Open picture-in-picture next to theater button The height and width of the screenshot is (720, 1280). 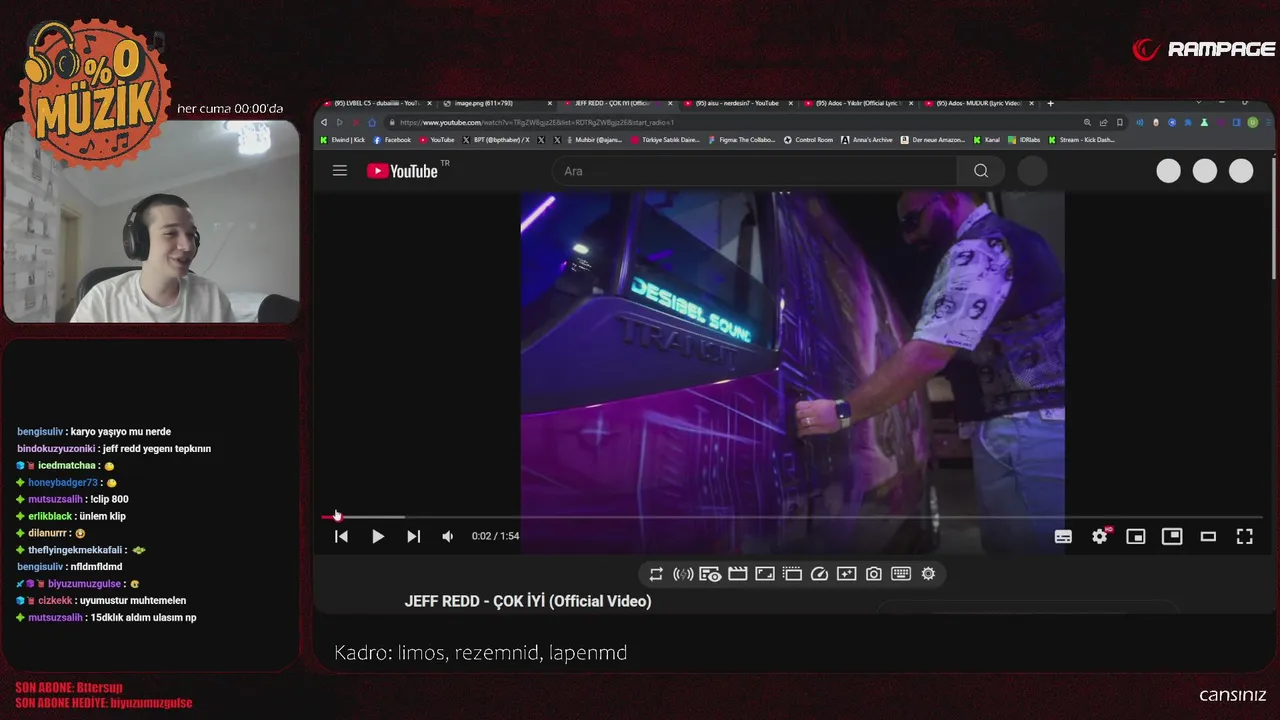[1172, 537]
